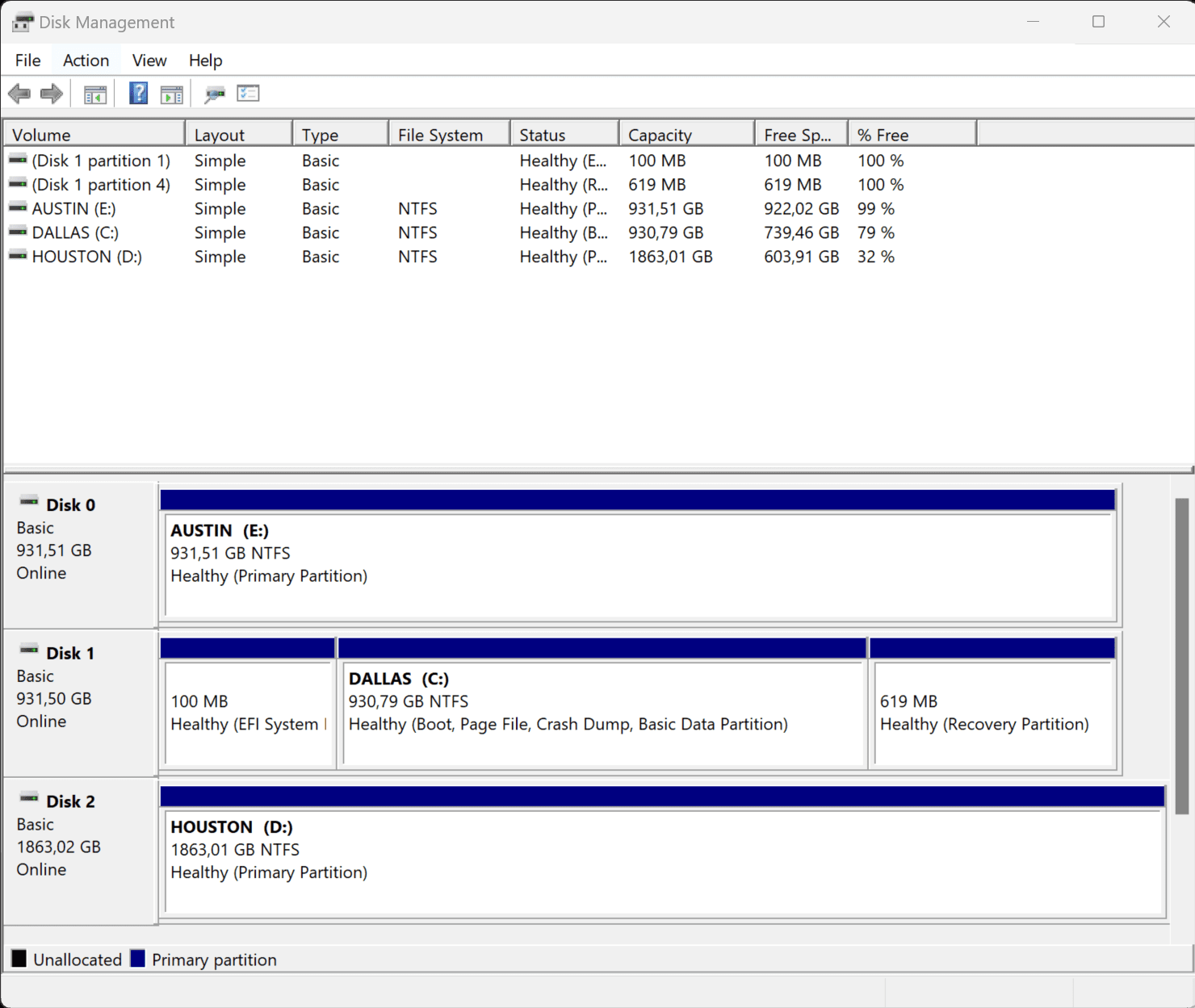Click the NTFS cell in AUSTIN row
Screen dimensions: 1195x1008
[417, 209]
